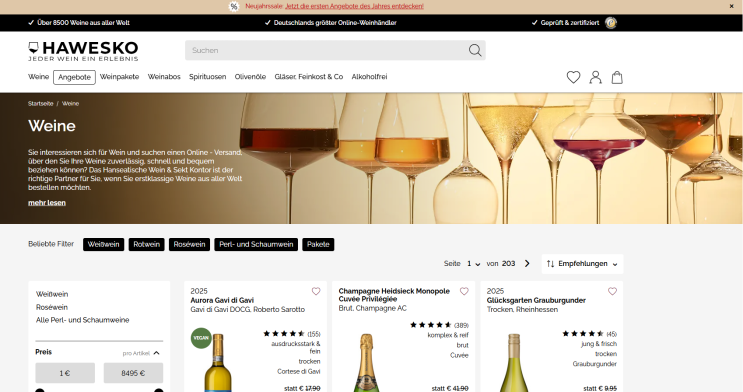Viewport: 743px width, 392px height.
Task: Click the right price slider handle
Action: (159, 390)
